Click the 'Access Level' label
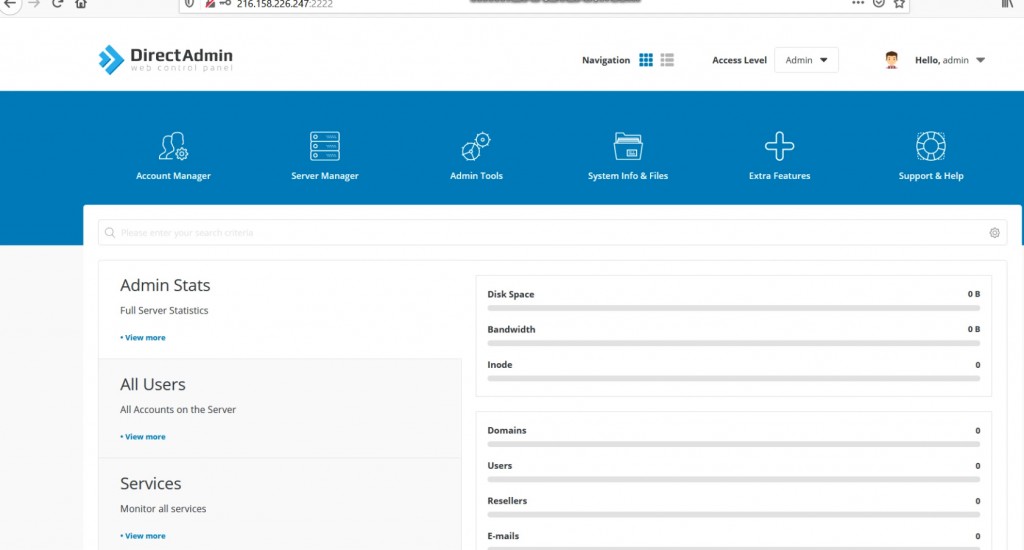Image resolution: width=1024 pixels, height=550 pixels. coord(739,60)
